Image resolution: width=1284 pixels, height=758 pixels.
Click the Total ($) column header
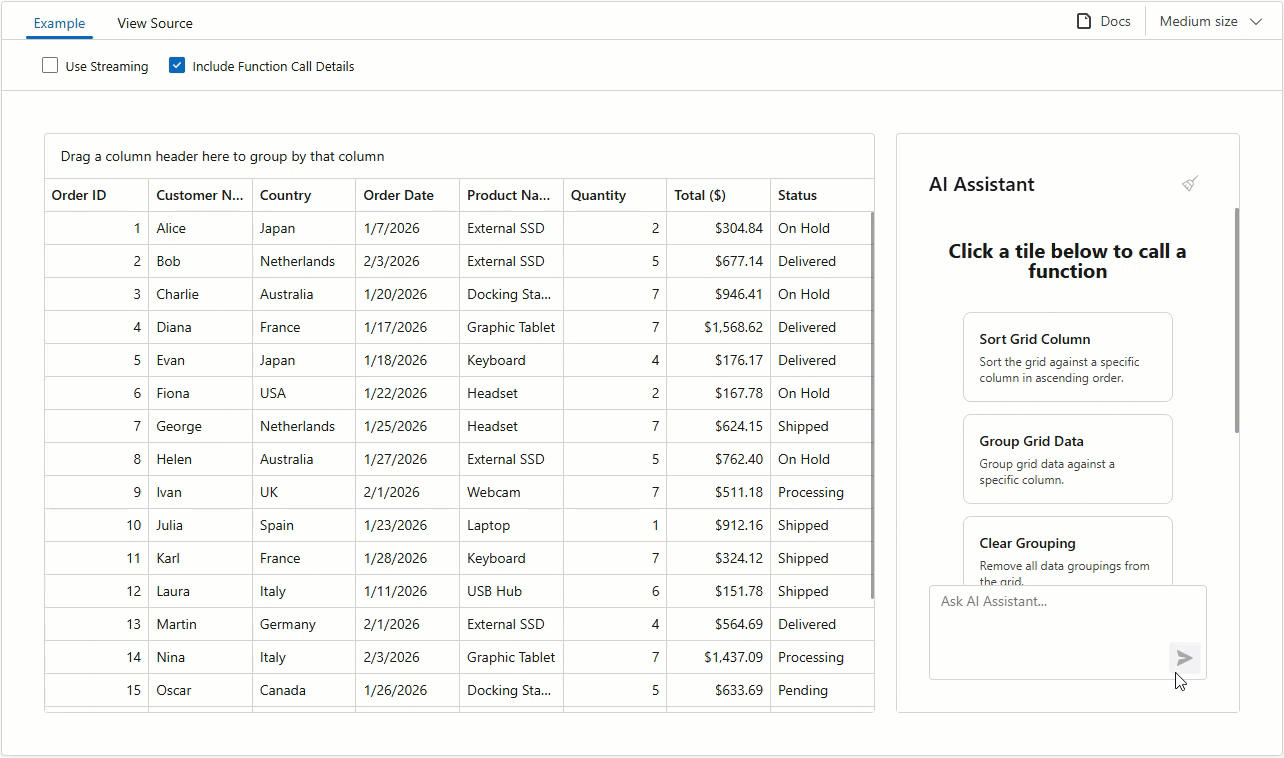pyautogui.click(x=701, y=195)
